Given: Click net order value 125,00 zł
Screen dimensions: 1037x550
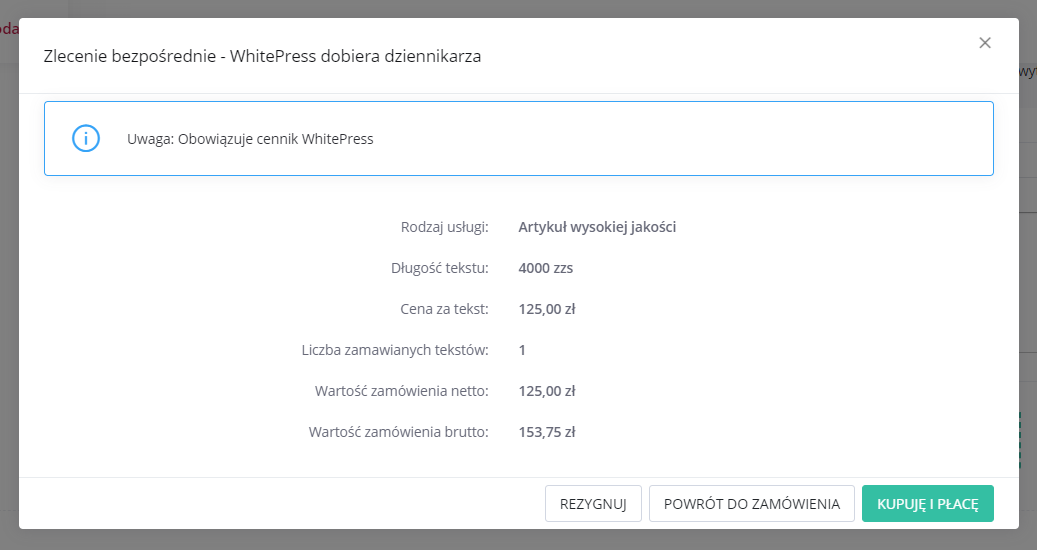Looking at the screenshot, I should point(547,391).
